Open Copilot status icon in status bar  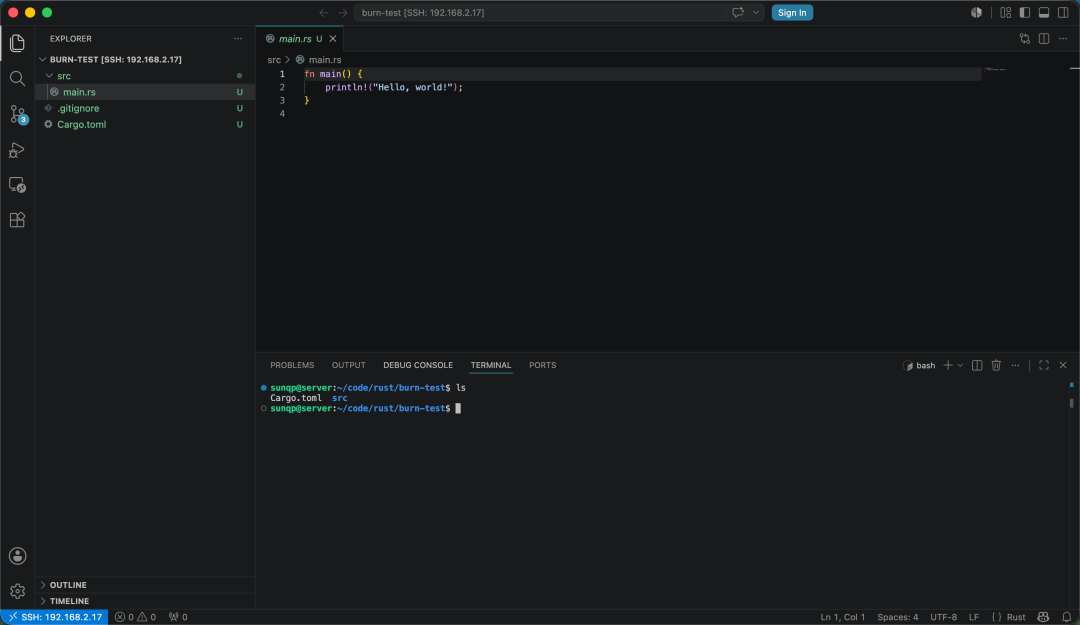pos(1043,617)
